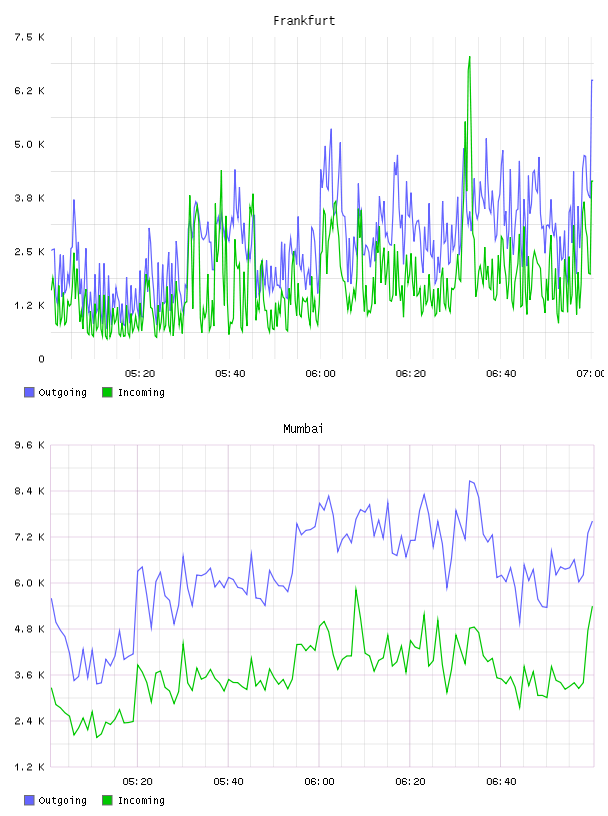The width and height of the screenshot is (608, 816).
Task: Click the 1.2 K label on Mumbai axis
Action: pyautogui.click(x=29, y=767)
